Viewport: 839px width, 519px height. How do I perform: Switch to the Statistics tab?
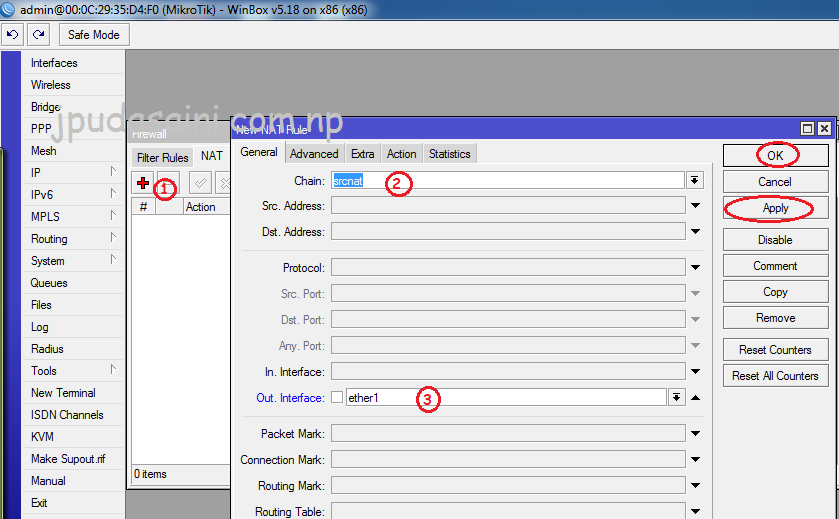click(x=449, y=154)
